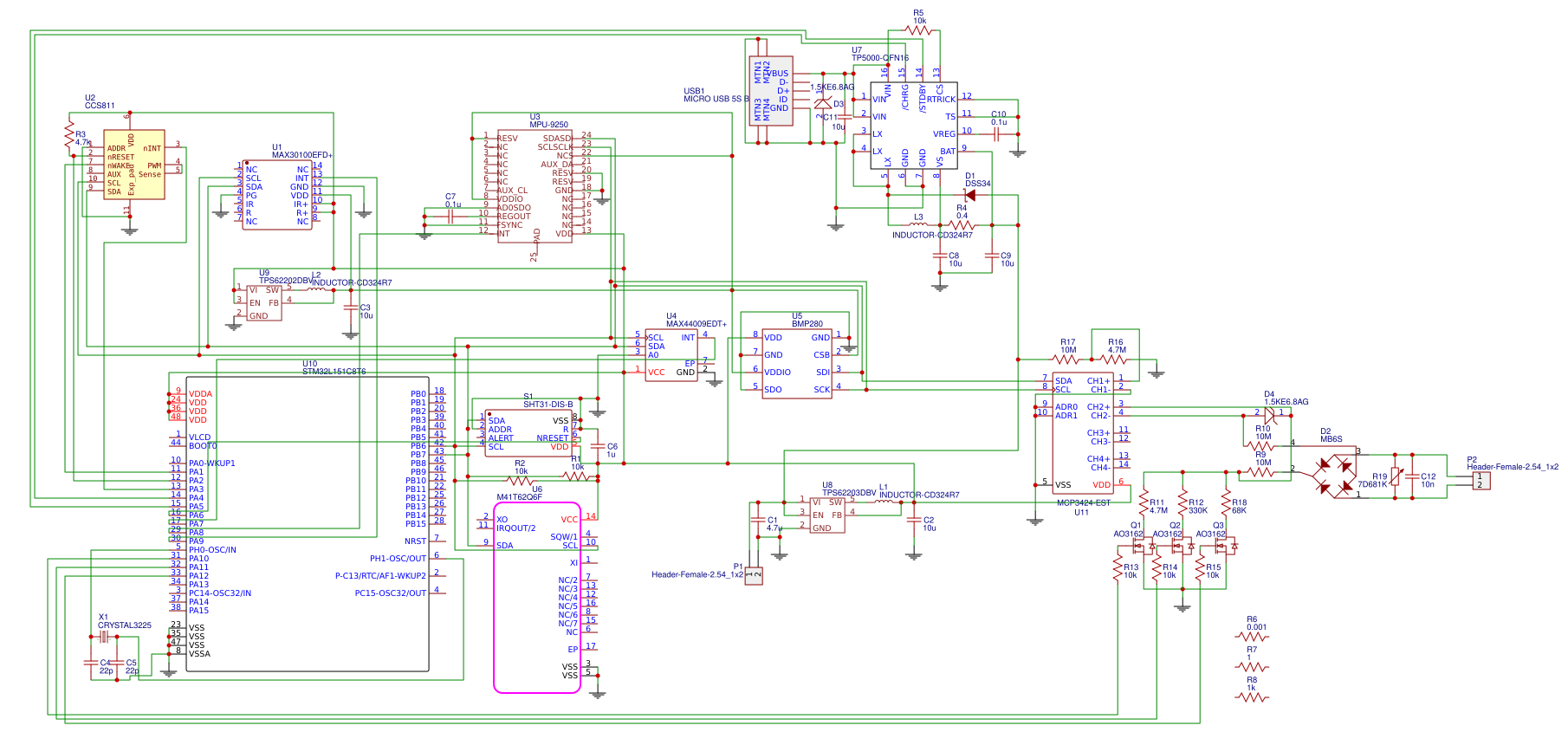Click header connector P2 symbol
This screenshot has height=732, width=1568.
(1481, 480)
